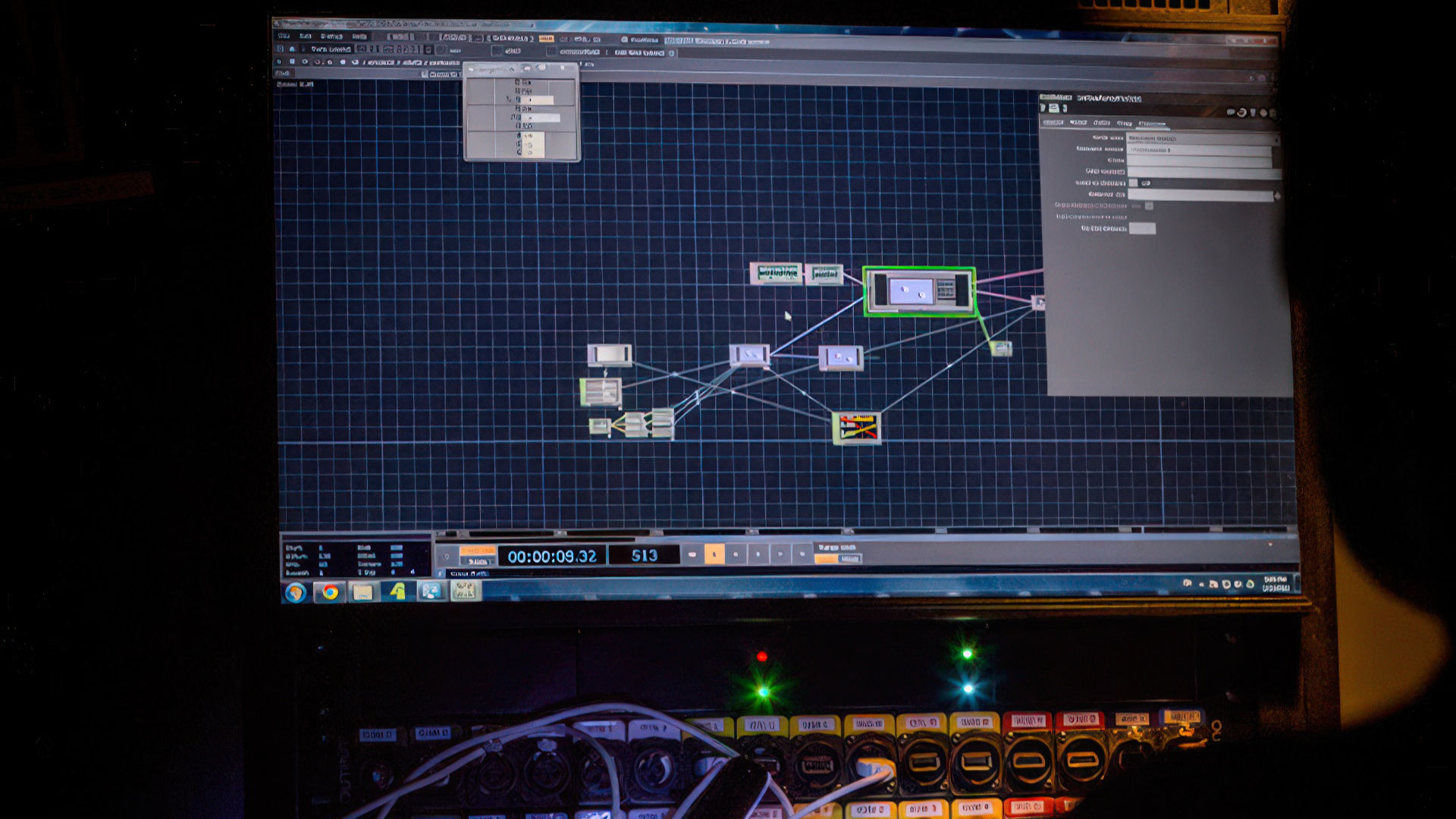This screenshot has width=1456, height=819.
Task: Click the short bottom field in the parameter panel
Action: [1142, 228]
